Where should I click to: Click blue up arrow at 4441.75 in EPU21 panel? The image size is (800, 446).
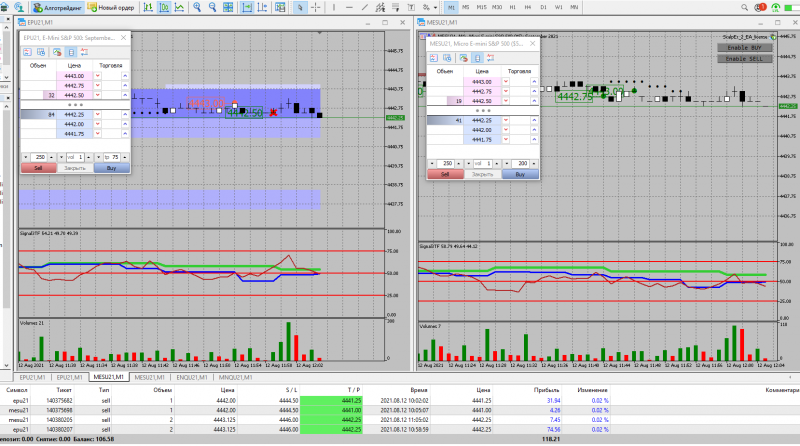pos(125,134)
